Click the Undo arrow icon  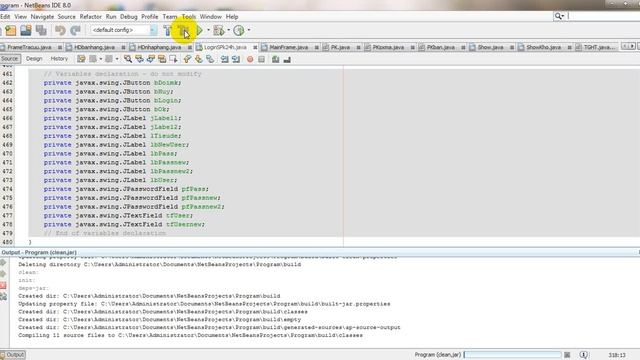point(60,30)
